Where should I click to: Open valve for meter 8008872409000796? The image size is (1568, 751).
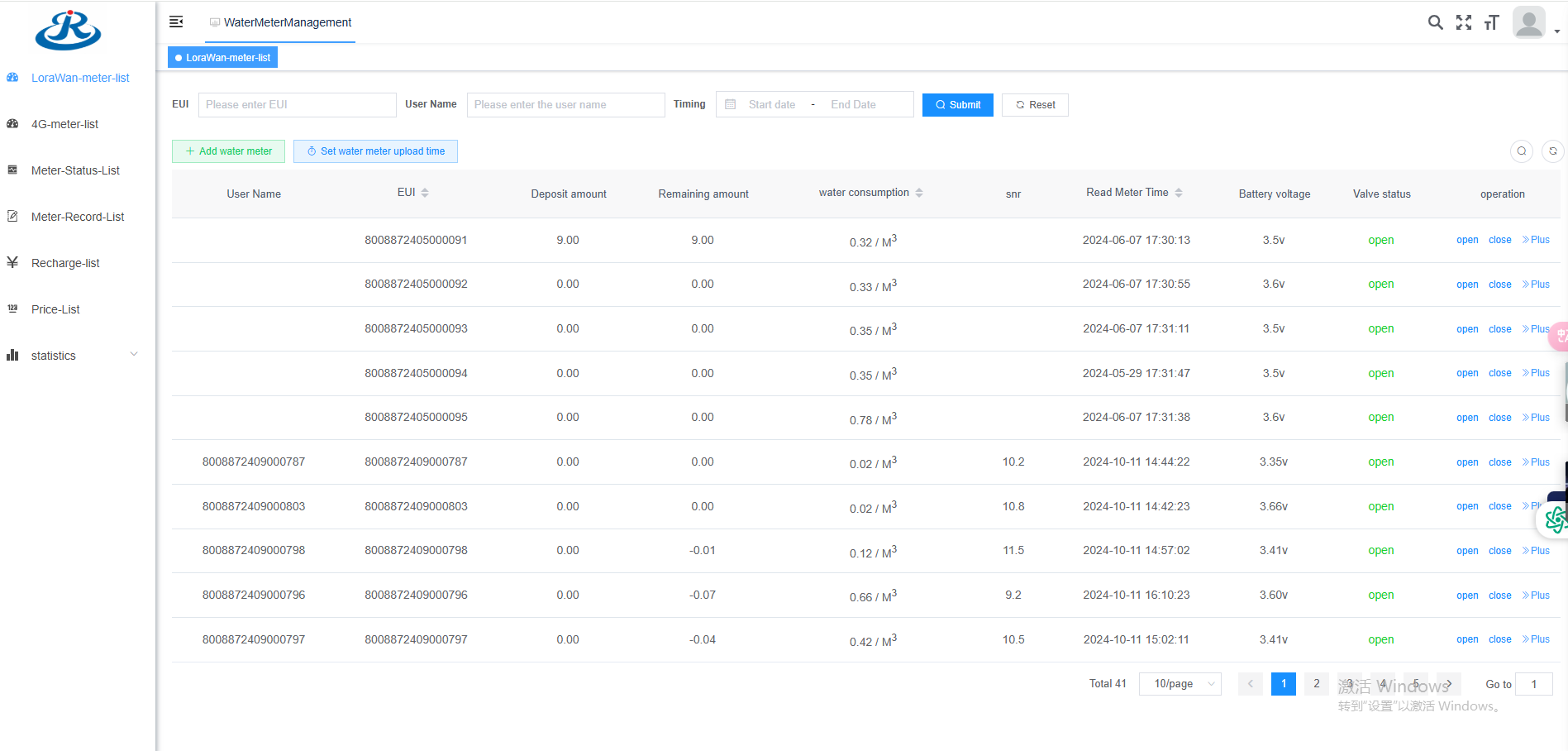point(1467,596)
